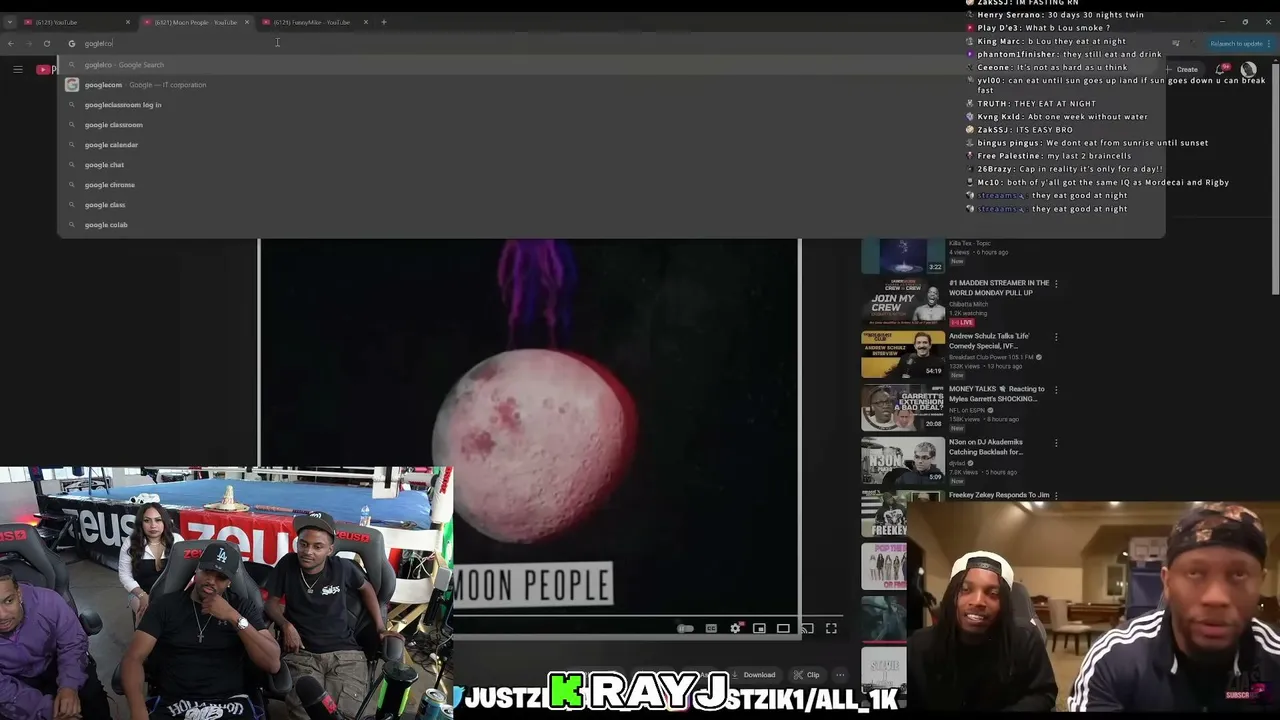Open the MONEY TALKS video thumbnail
The height and width of the screenshot is (720, 1280).
tap(903, 408)
